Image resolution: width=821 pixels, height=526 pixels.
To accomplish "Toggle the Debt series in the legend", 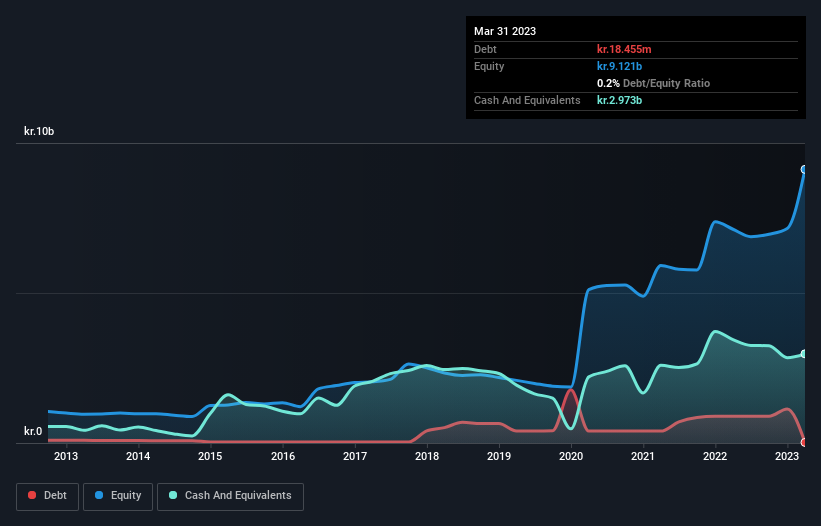I will tap(47, 496).
